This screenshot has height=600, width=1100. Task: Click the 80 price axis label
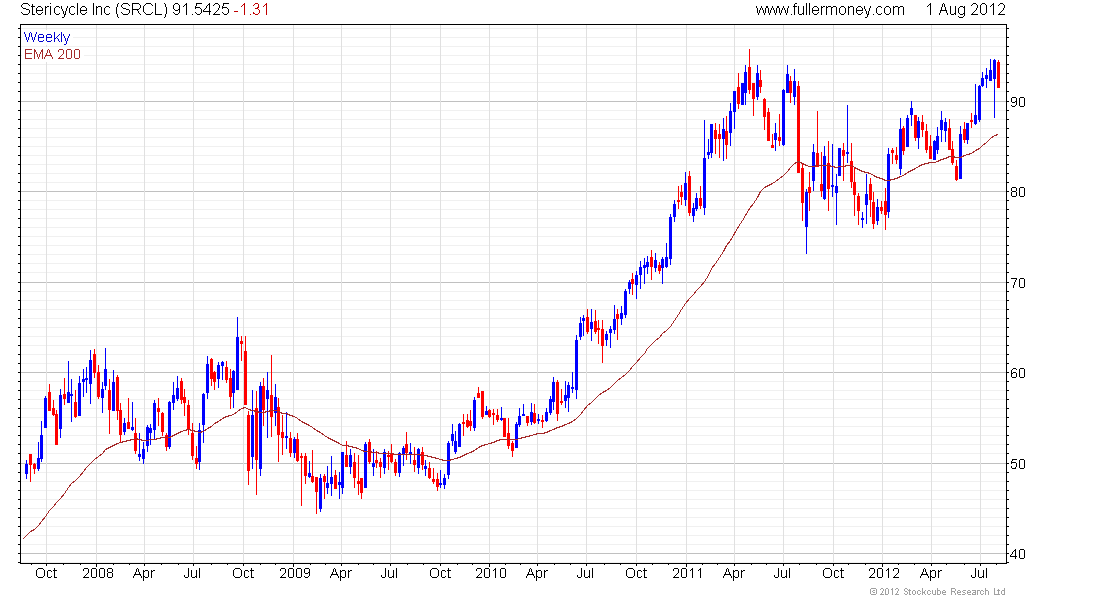[x=1017, y=192]
